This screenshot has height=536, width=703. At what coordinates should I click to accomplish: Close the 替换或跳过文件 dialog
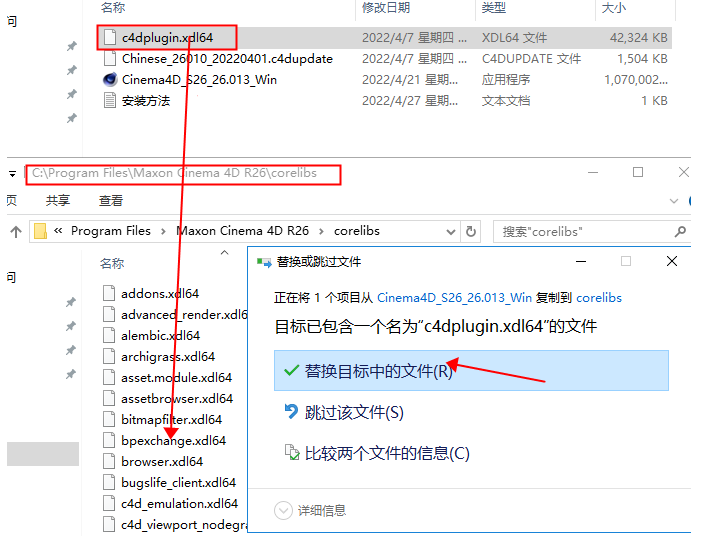tap(672, 261)
